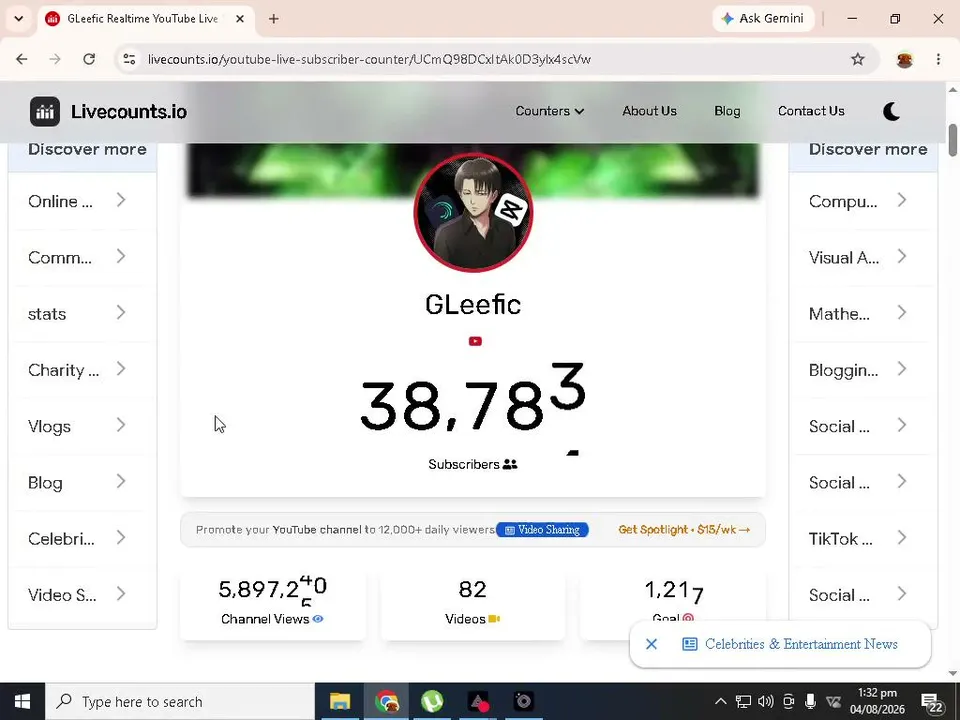Go back to previous page
Image resolution: width=960 pixels, height=720 pixels.
[22, 59]
